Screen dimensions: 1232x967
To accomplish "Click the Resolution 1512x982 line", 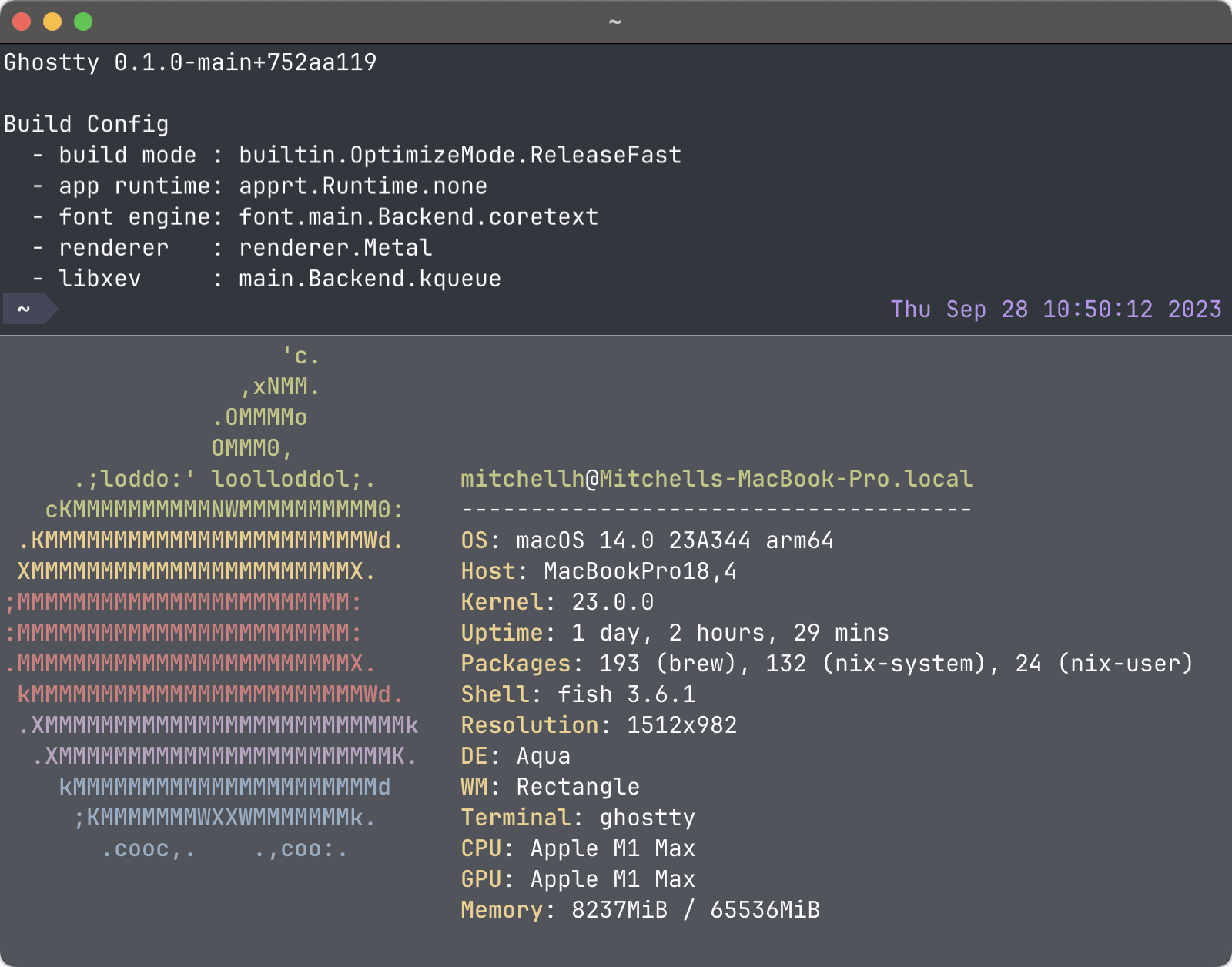I will coord(598,725).
